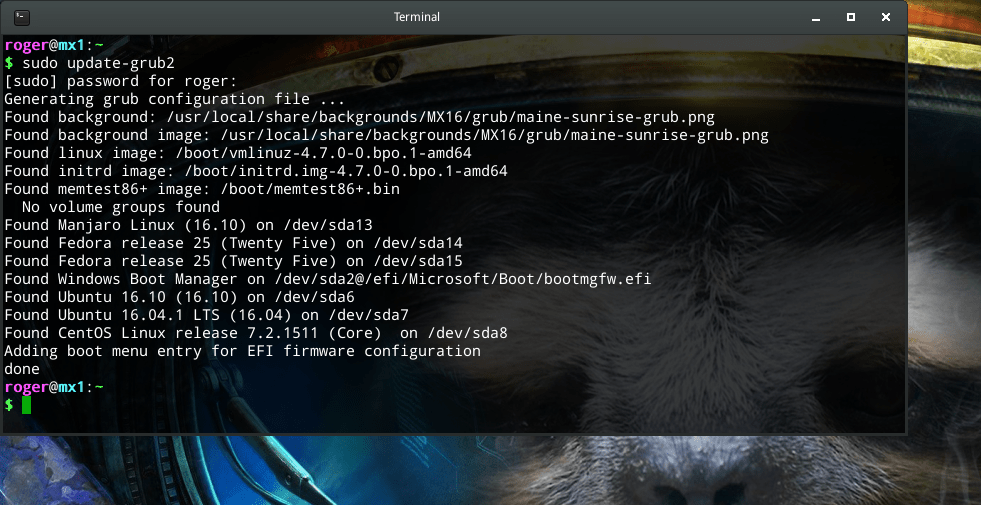Image resolution: width=981 pixels, height=505 pixels.
Task: Click the top "roger@mx1:~" prompt
Action: click(54, 45)
